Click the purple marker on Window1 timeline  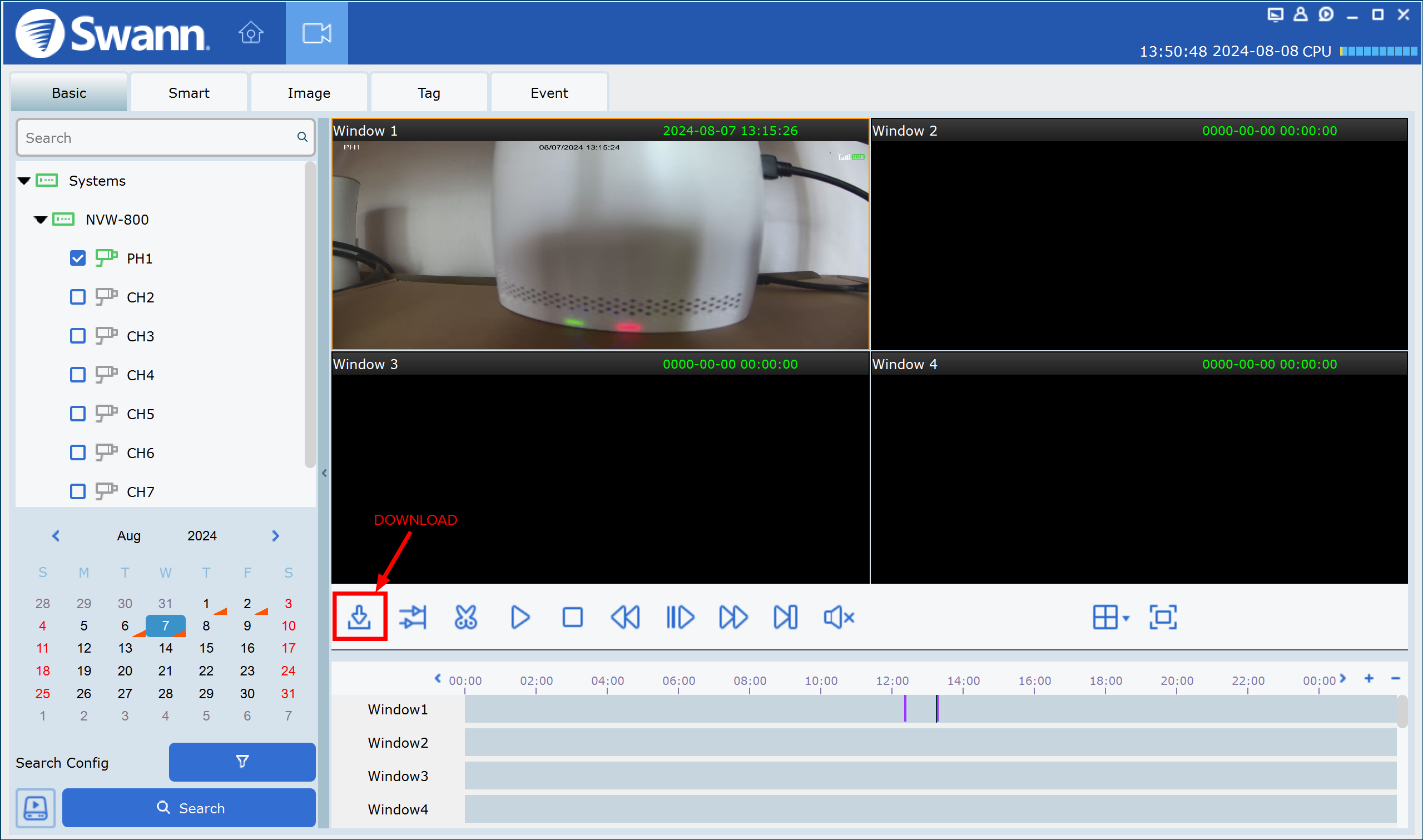(905, 709)
